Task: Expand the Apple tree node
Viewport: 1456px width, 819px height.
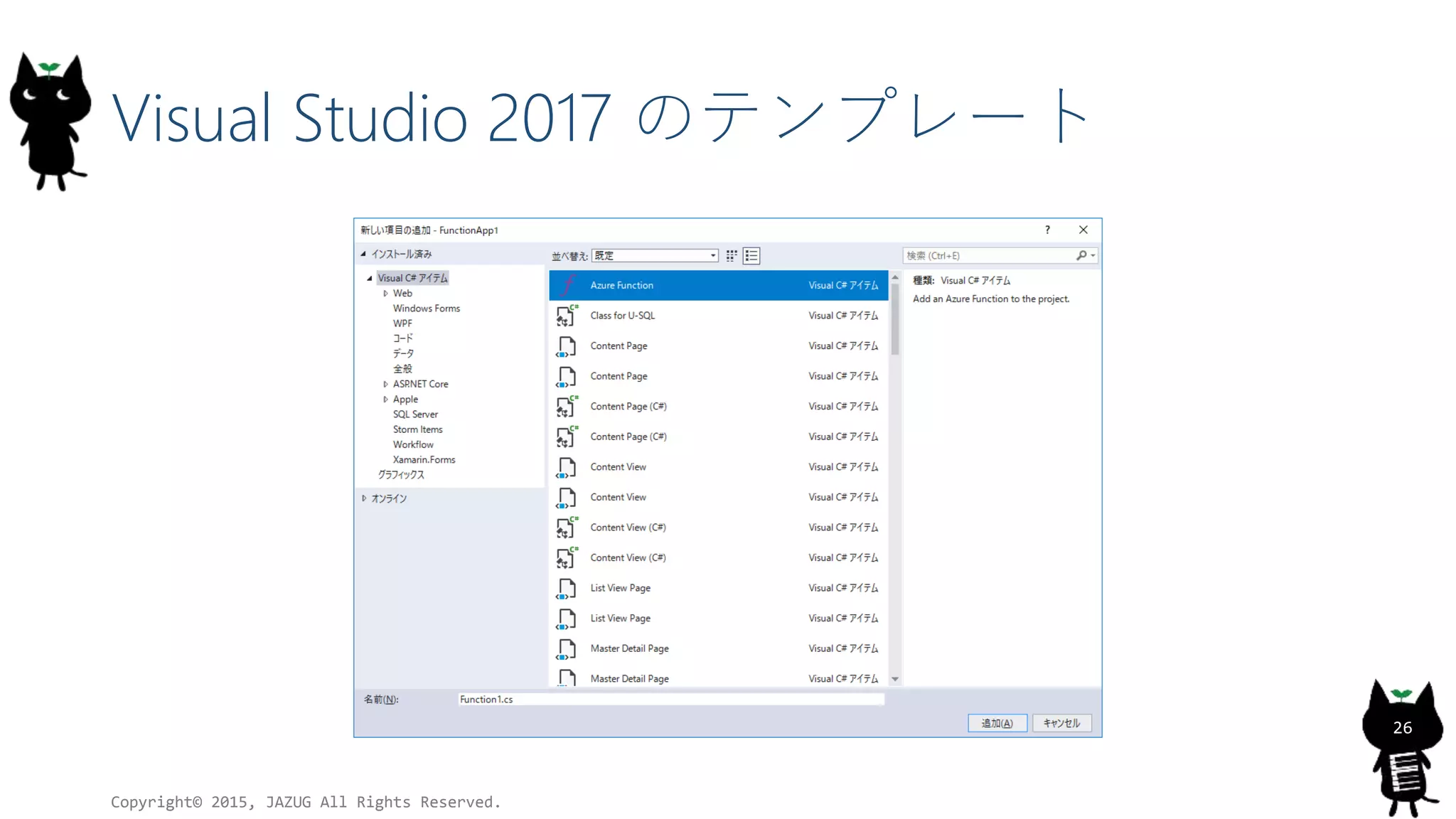Action: (385, 400)
